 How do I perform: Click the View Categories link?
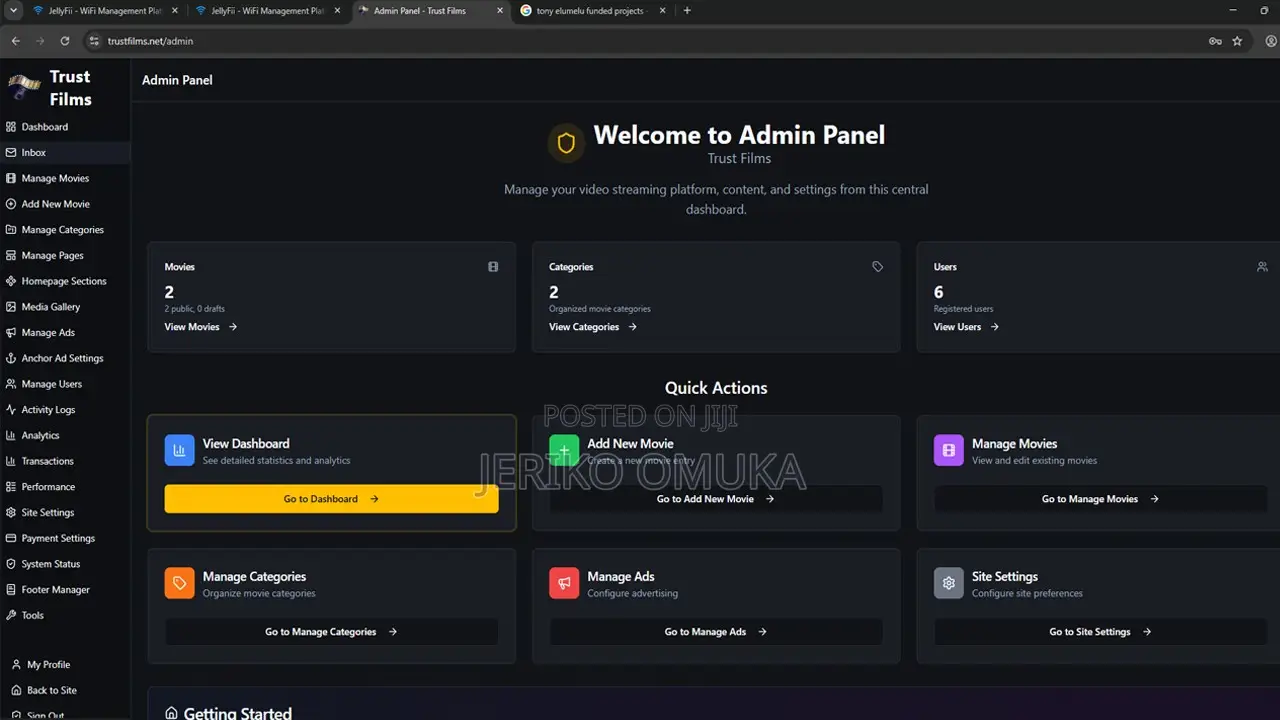[593, 327]
